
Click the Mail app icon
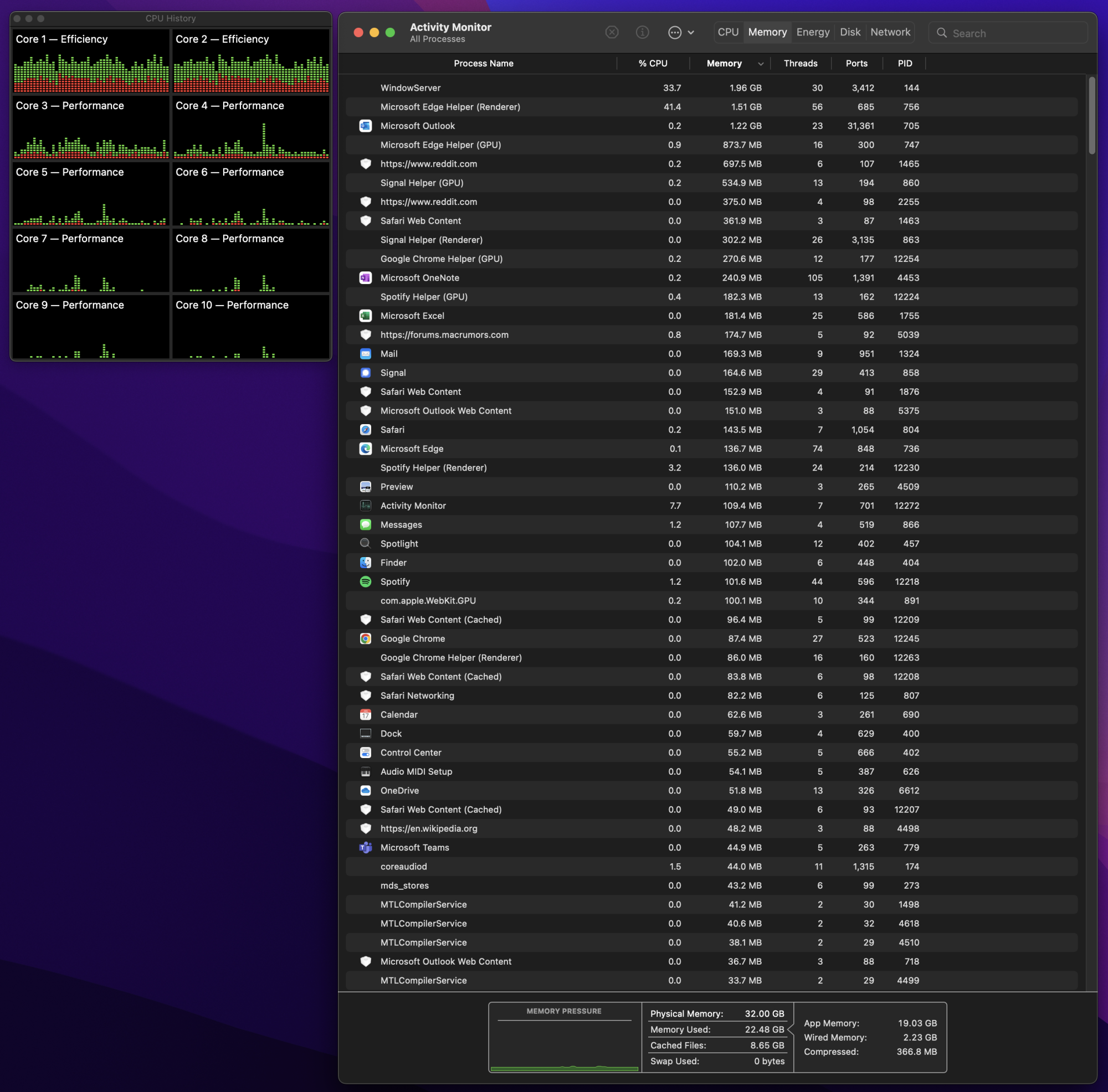click(365, 354)
